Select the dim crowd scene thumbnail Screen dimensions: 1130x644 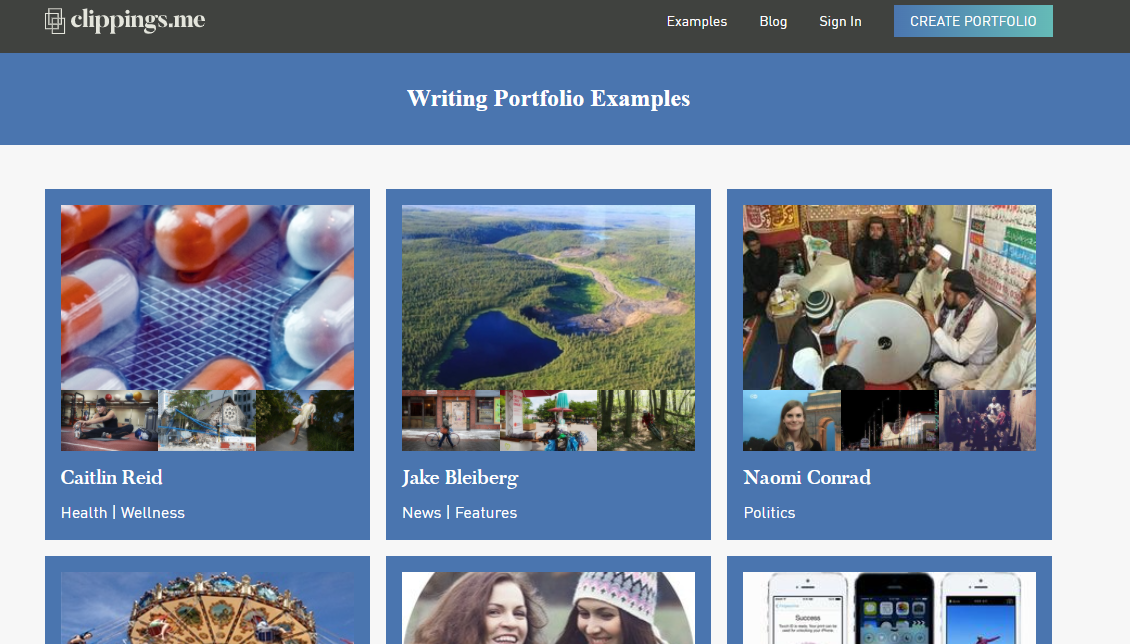tap(987, 421)
